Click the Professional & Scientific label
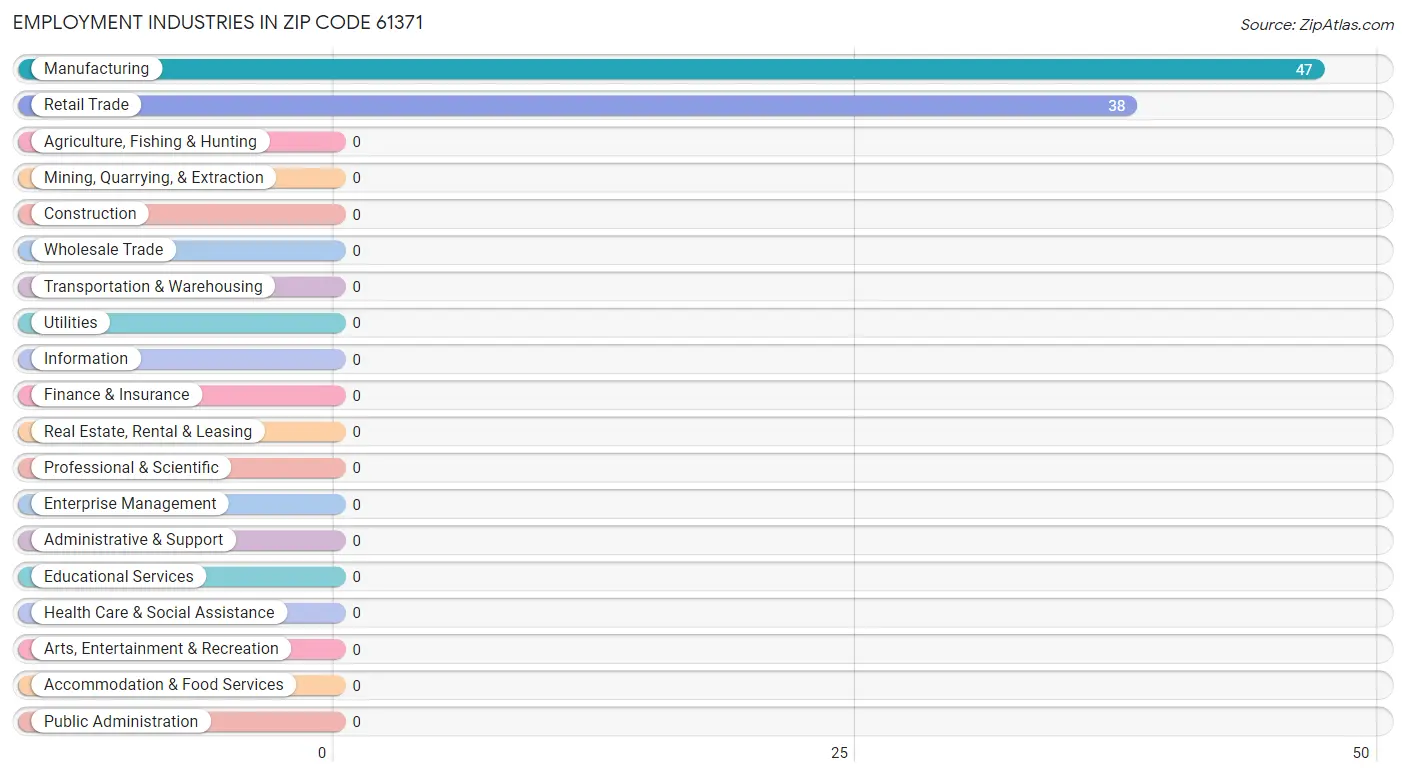The height and width of the screenshot is (776, 1406). [131, 468]
